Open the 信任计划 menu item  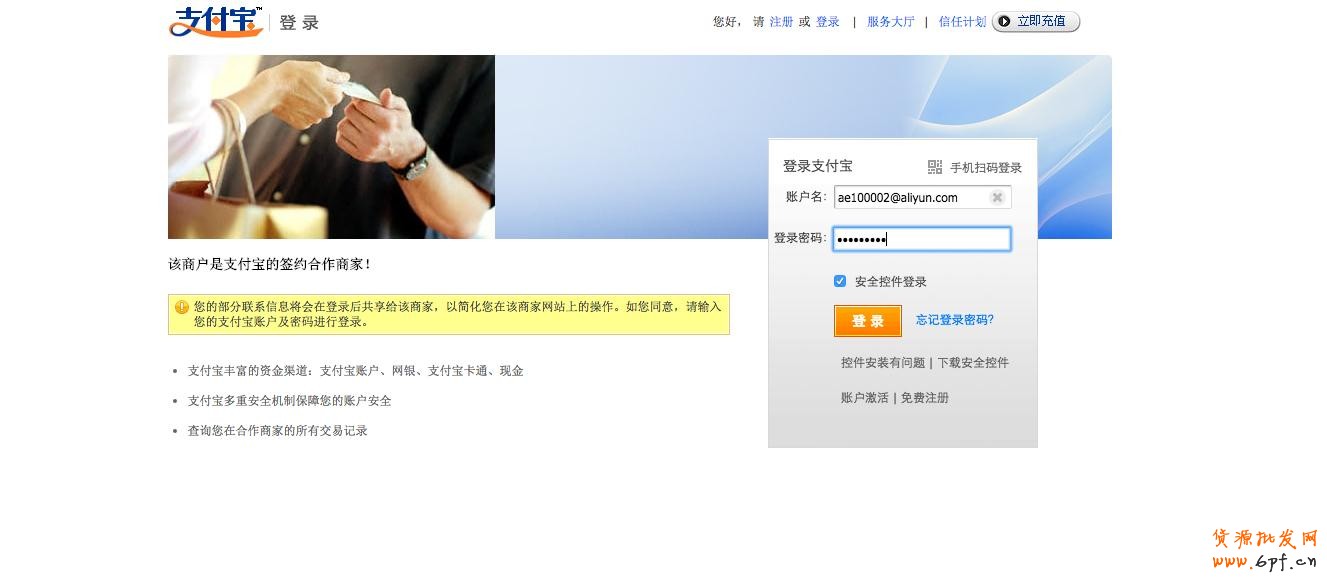962,22
